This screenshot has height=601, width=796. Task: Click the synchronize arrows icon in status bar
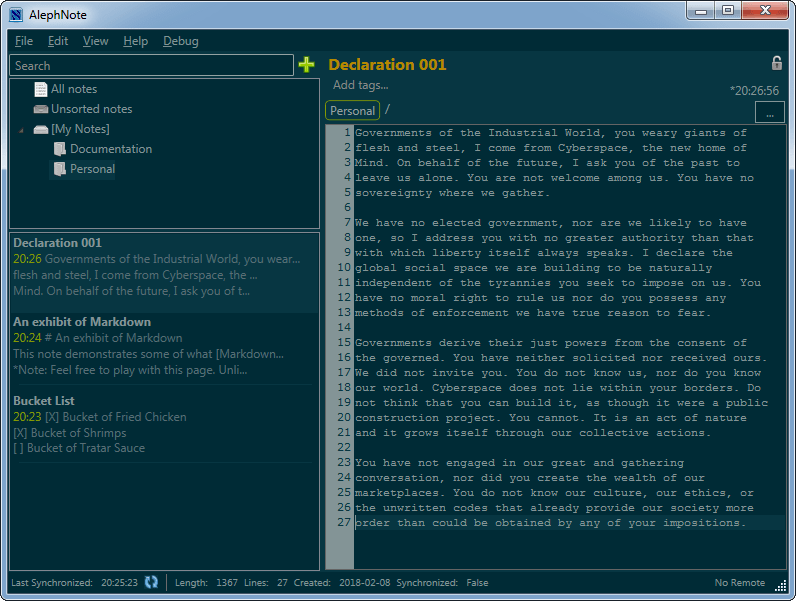(x=151, y=582)
